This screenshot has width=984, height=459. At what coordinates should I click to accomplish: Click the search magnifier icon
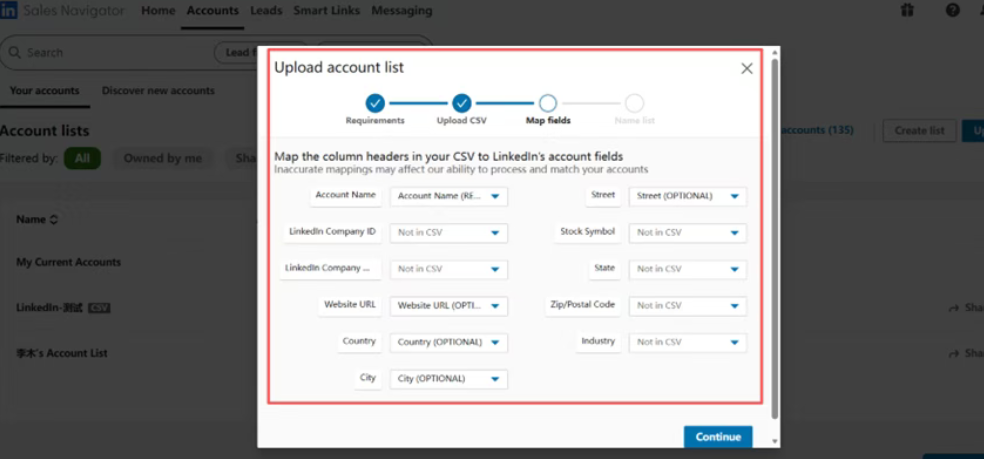click(x=15, y=52)
